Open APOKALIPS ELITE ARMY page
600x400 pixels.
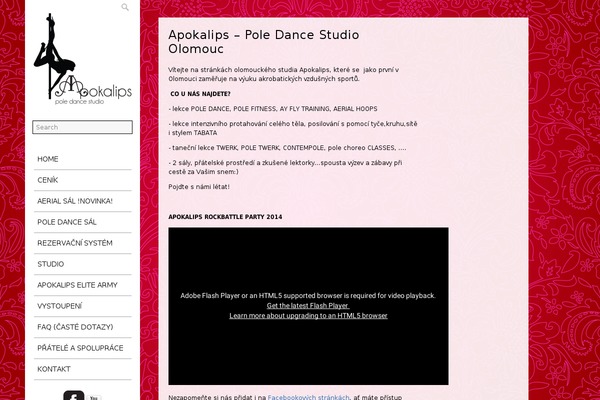83,286
